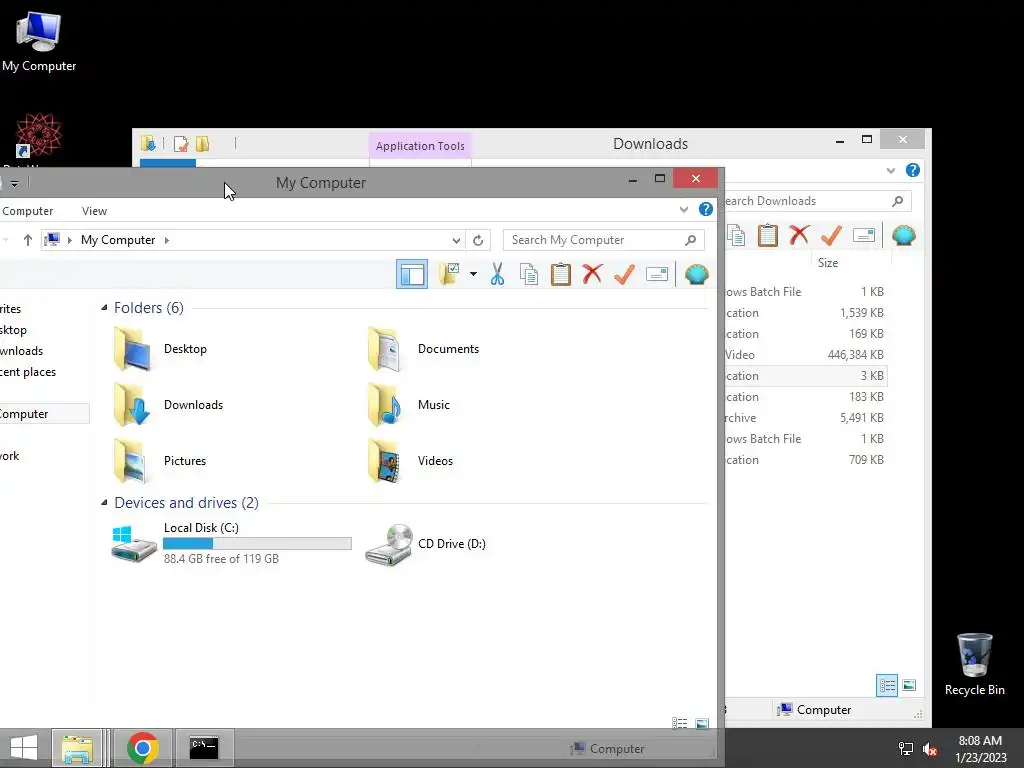The height and width of the screenshot is (768, 1024).
Task: Select the red X Delete icon in Downloads window
Action: (799, 235)
